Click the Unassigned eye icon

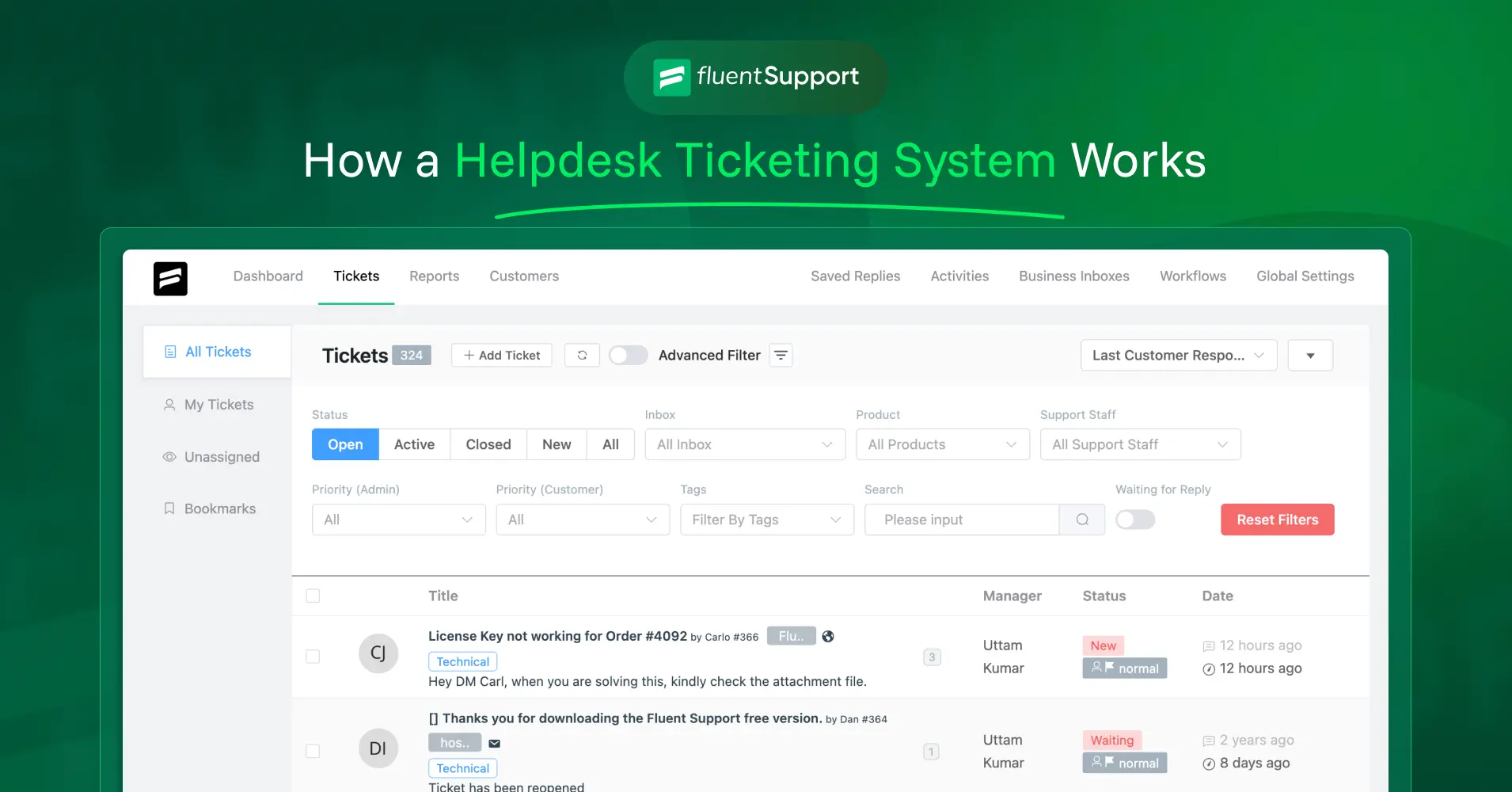169,457
